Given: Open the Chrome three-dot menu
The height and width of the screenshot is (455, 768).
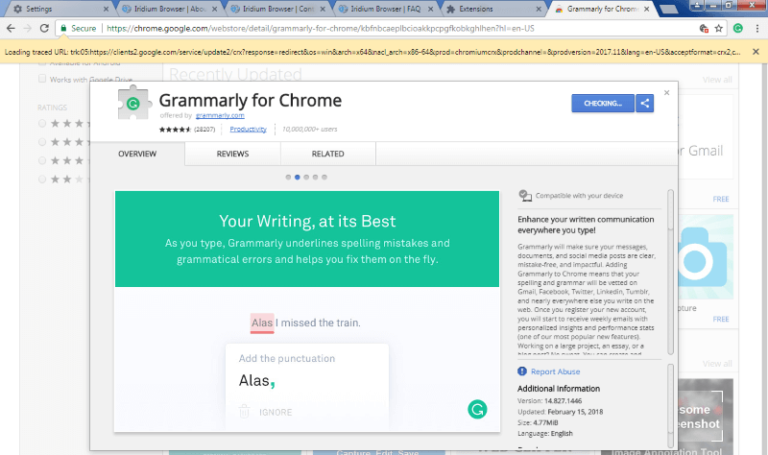Looking at the screenshot, I should coord(756,29).
